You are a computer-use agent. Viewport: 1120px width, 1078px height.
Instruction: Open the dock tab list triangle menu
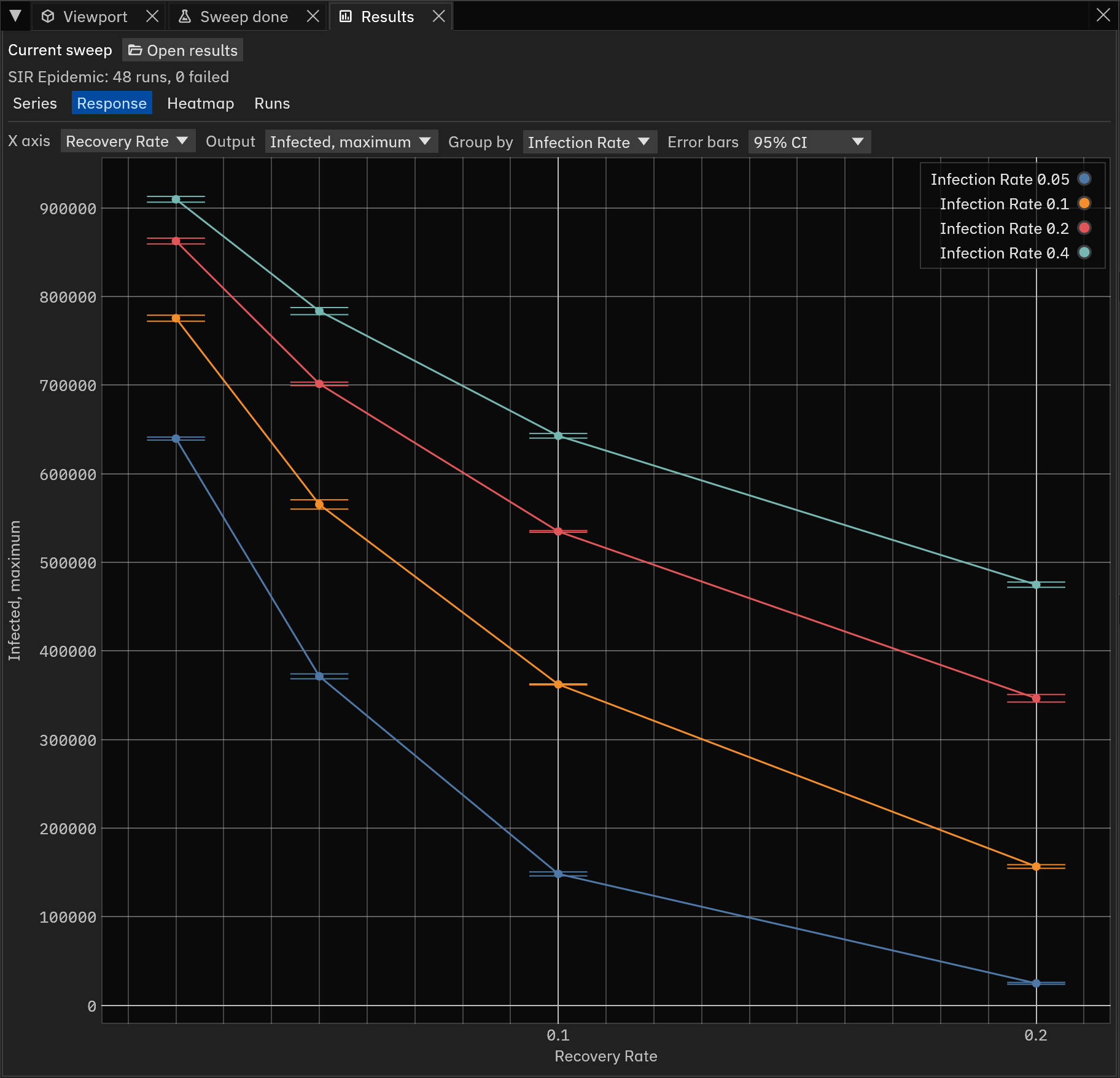[x=15, y=16]
